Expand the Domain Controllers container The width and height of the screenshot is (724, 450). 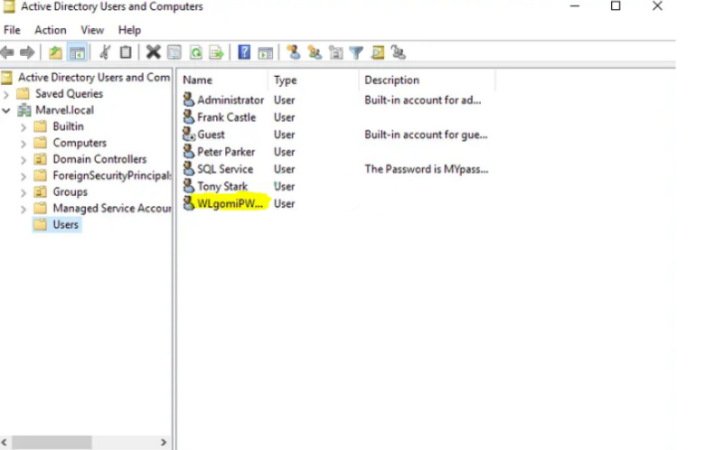point(25,159)
